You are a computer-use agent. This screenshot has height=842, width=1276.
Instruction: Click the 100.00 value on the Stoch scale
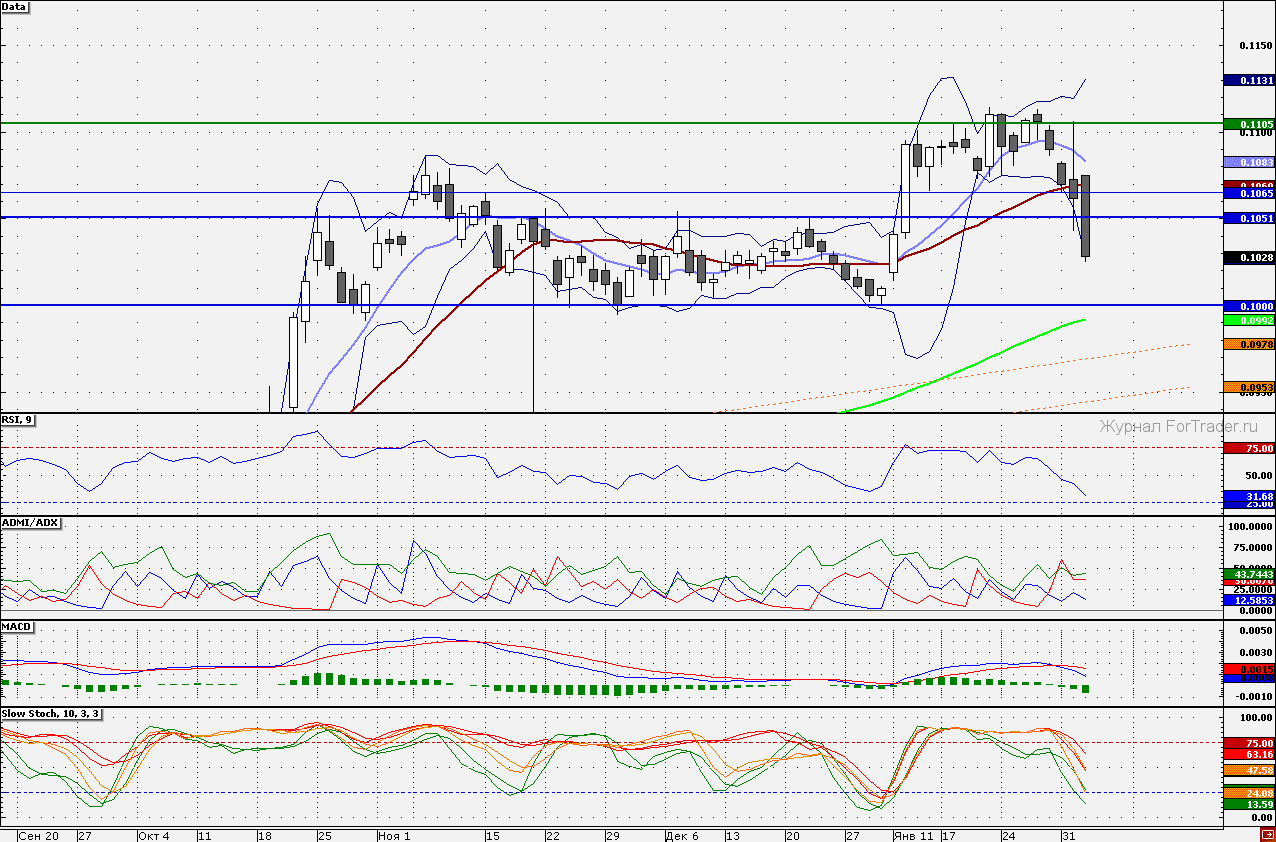1256,718
